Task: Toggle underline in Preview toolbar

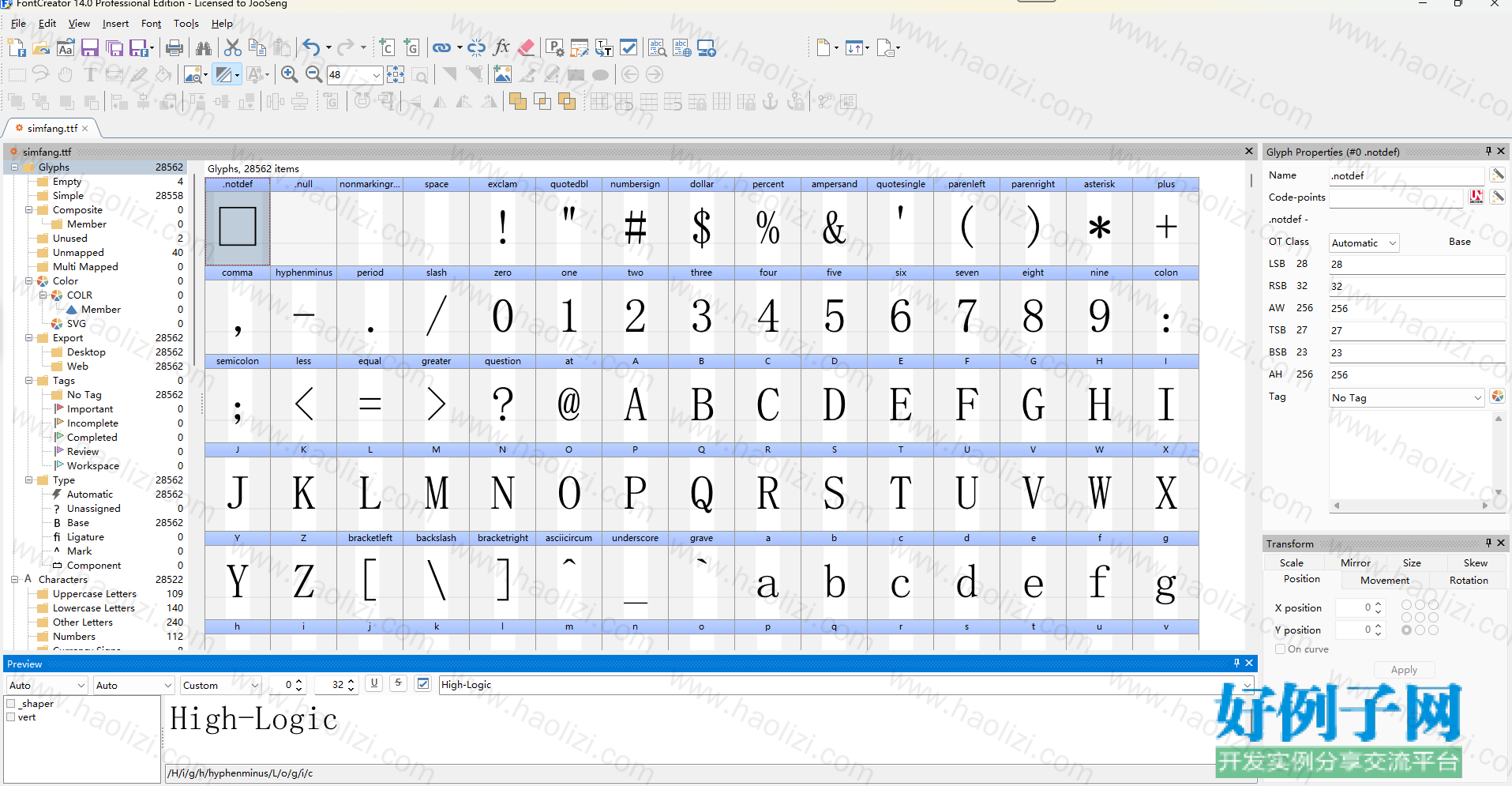Action: (374, 684)
